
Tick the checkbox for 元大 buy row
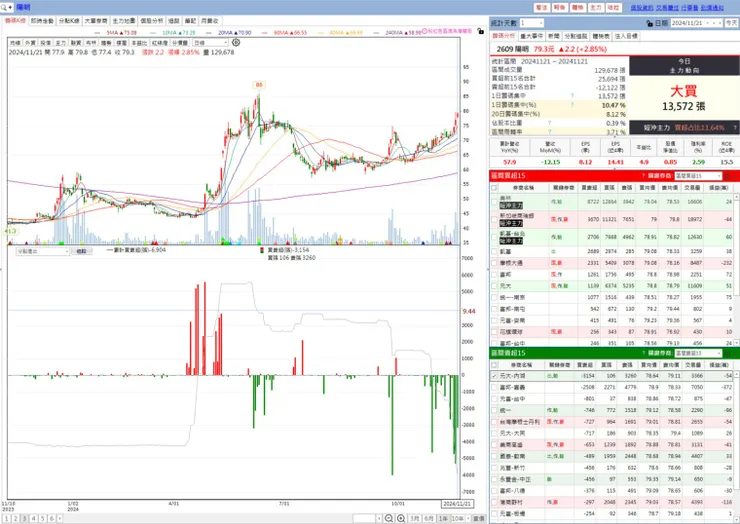pos(494,286)
